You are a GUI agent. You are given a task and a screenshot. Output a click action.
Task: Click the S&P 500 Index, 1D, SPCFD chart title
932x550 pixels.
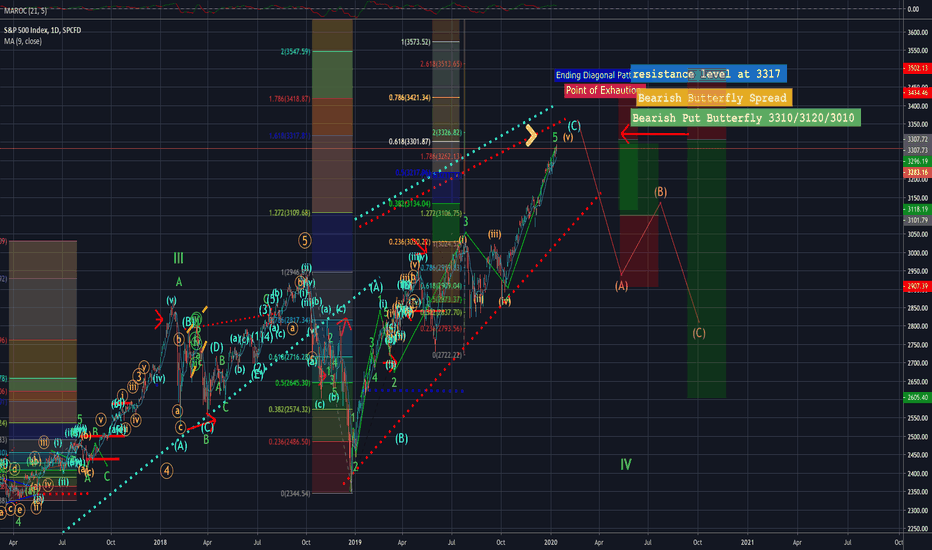[42, 30]
